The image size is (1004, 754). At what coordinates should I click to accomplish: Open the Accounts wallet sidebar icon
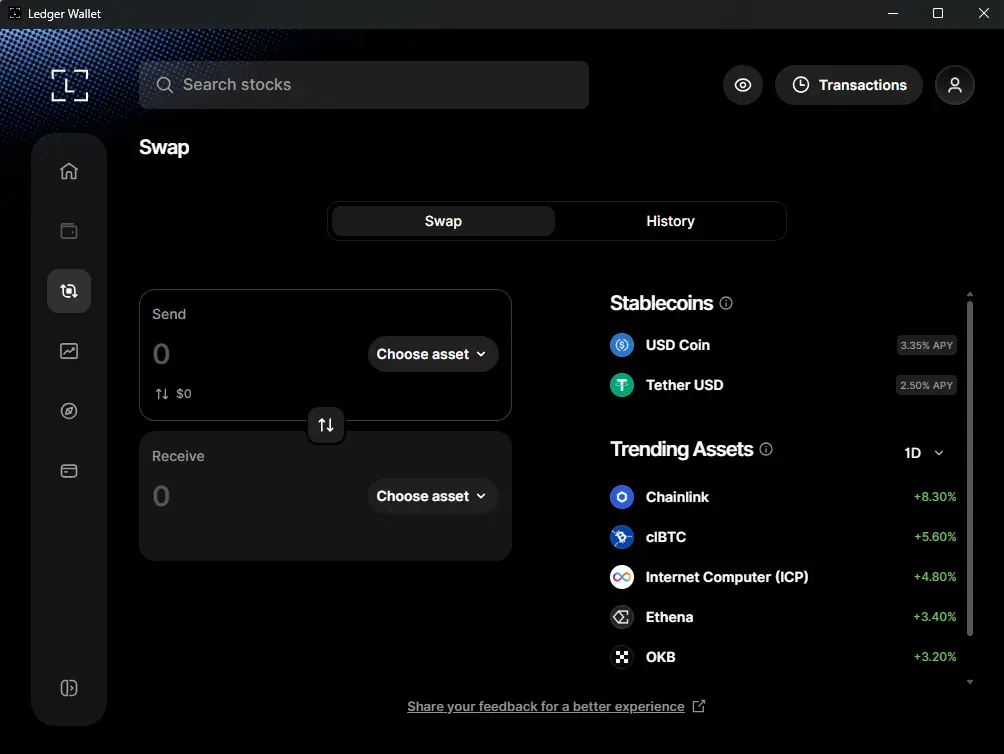point(69,230)
